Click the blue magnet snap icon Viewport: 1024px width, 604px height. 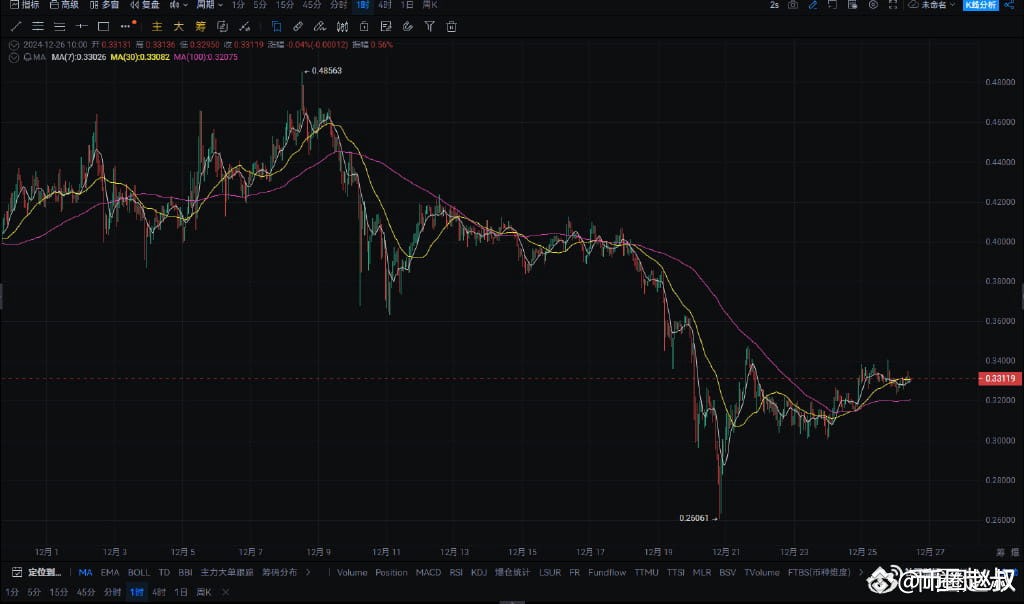coord(276,27)
